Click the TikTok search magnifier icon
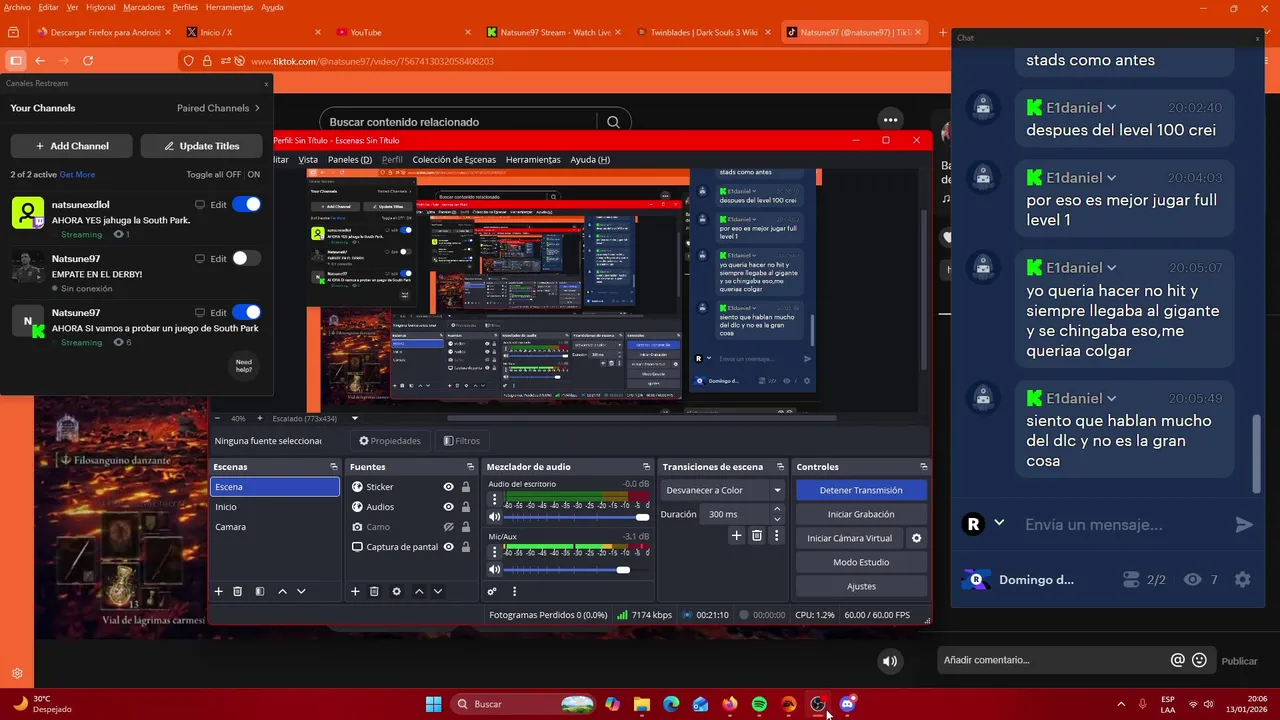Screen dimensions: 1280x720 click(613, 122)
